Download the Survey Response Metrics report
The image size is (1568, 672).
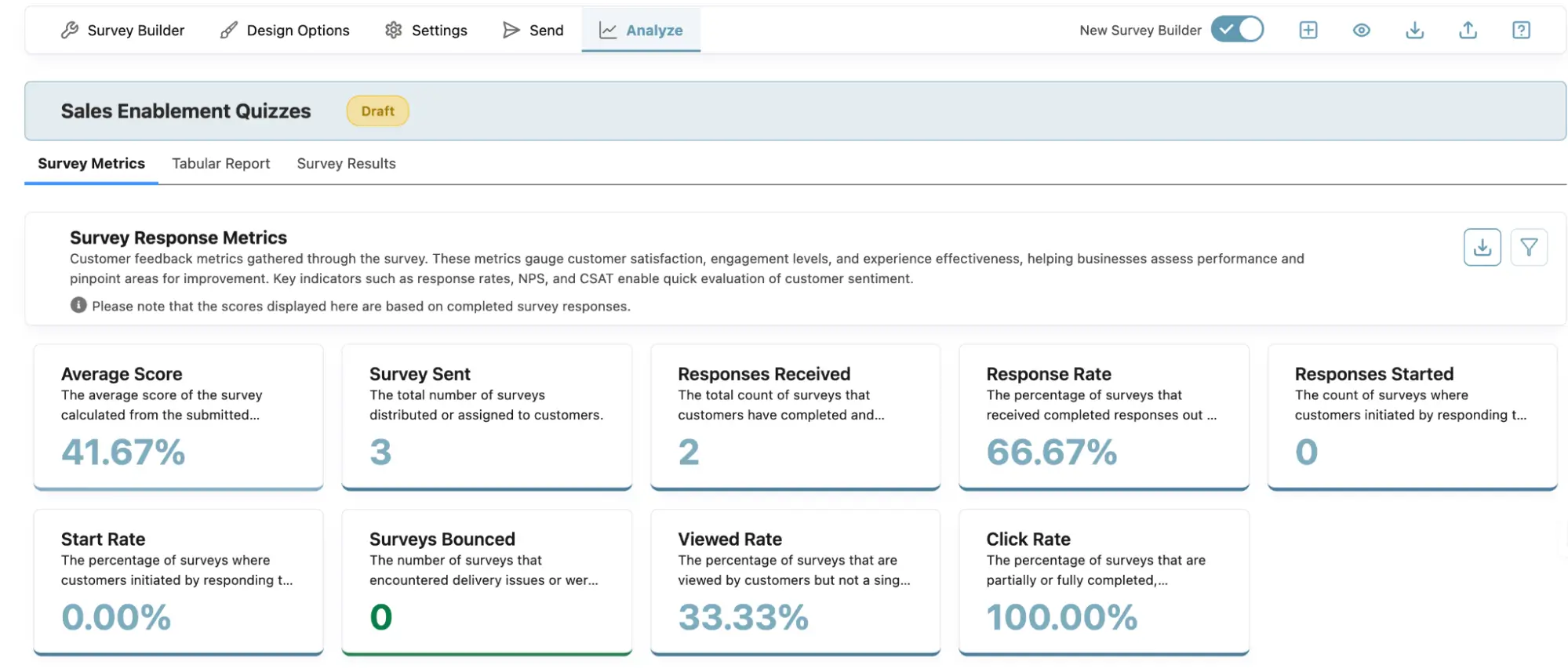tap(1482, 248)
